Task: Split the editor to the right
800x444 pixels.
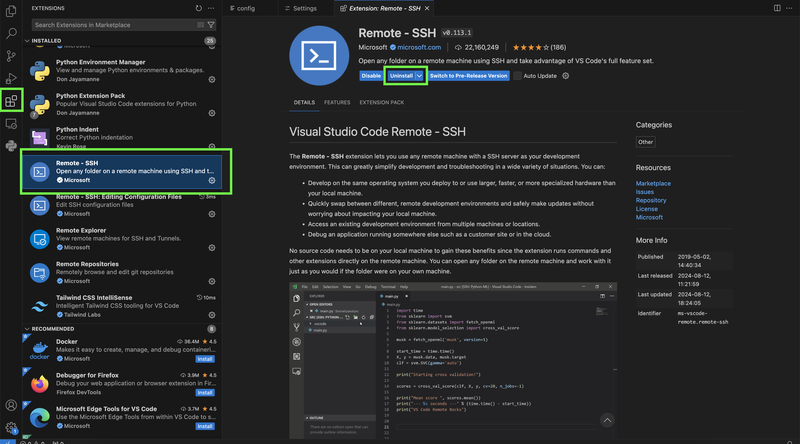Action: click(x=777, y=8)
